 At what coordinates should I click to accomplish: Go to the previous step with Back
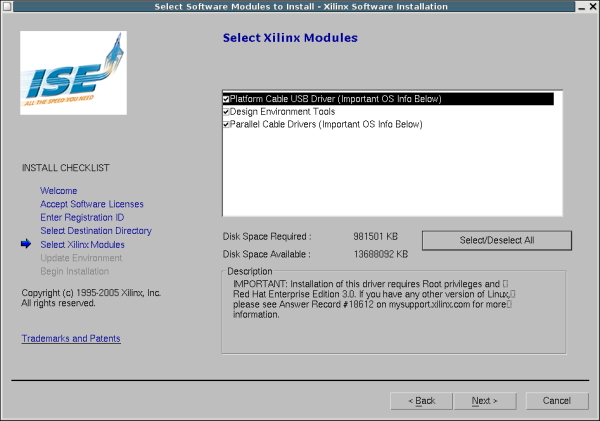421,401
